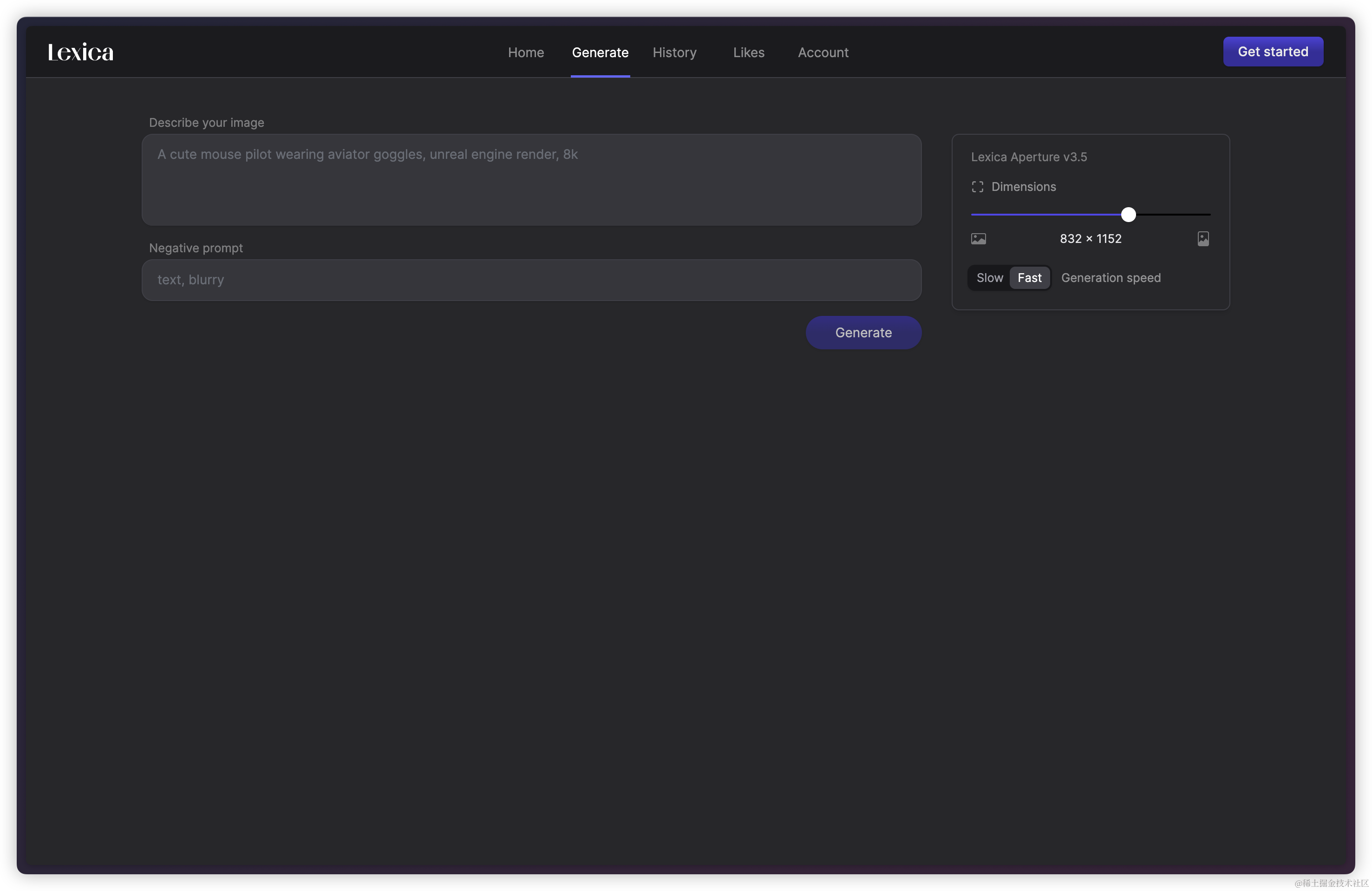Image resolution: width=1372 pixels, height=891 pixels.
Task: Click the dimensions slider handle
Action: point(1128,215)
